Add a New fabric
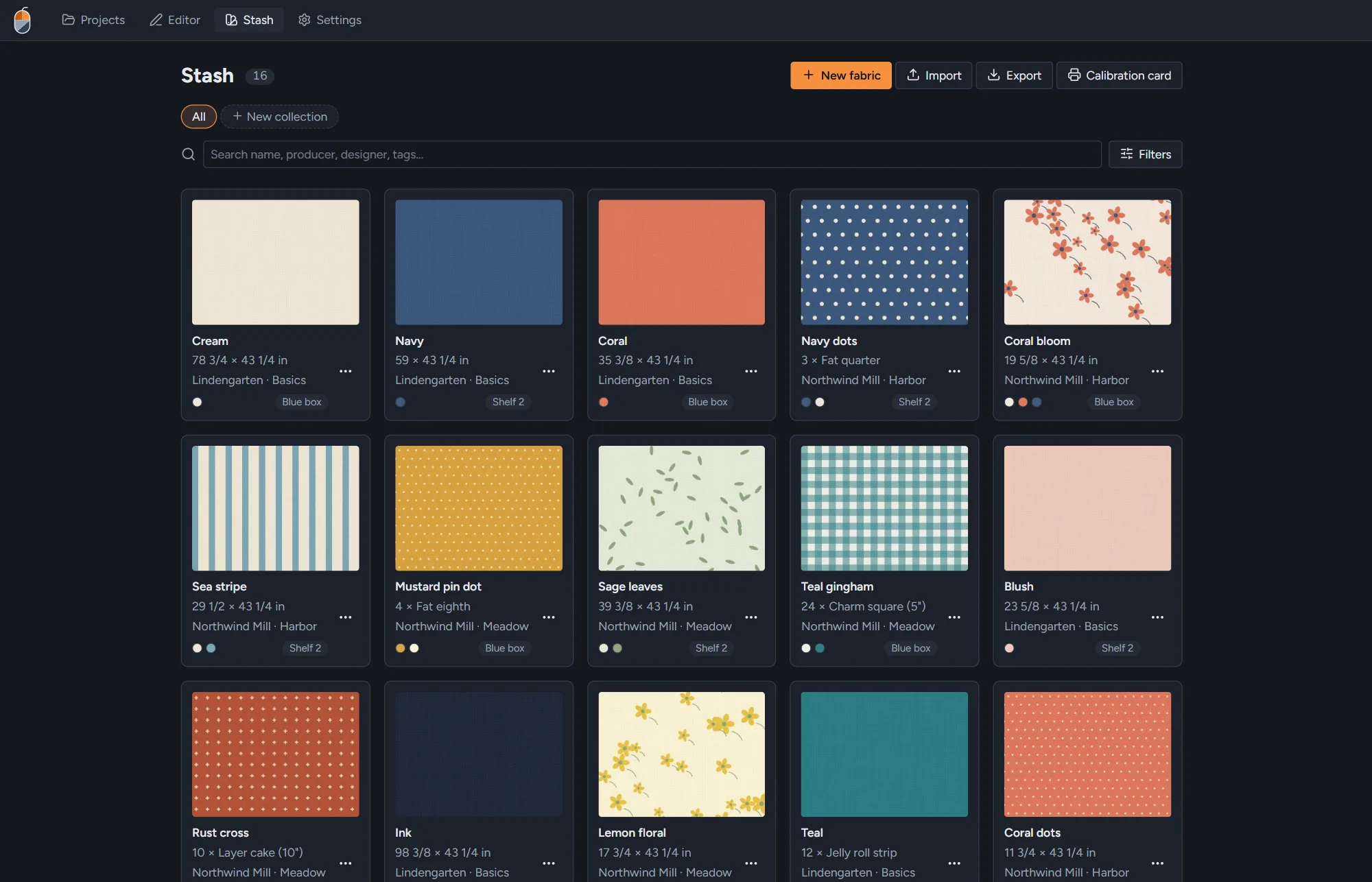The image size is (1372, 882). [x=841, y=75]
